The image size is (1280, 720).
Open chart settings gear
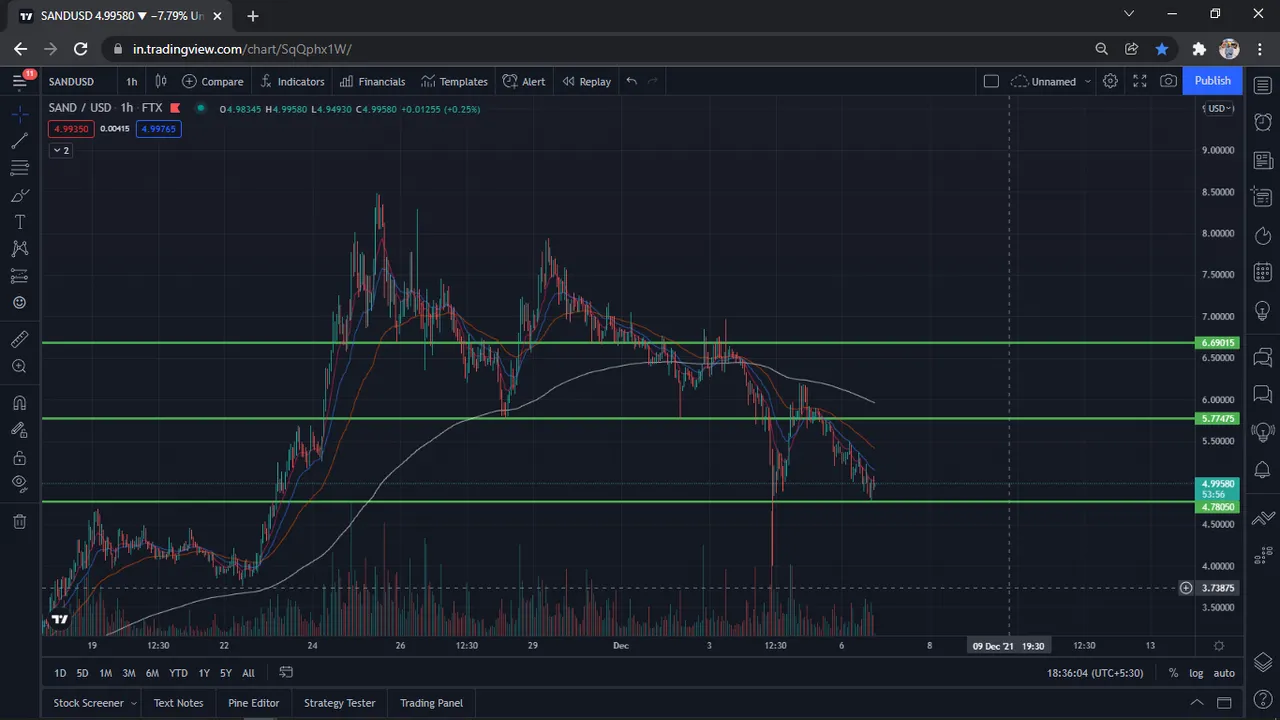(x=1110, y=82)
